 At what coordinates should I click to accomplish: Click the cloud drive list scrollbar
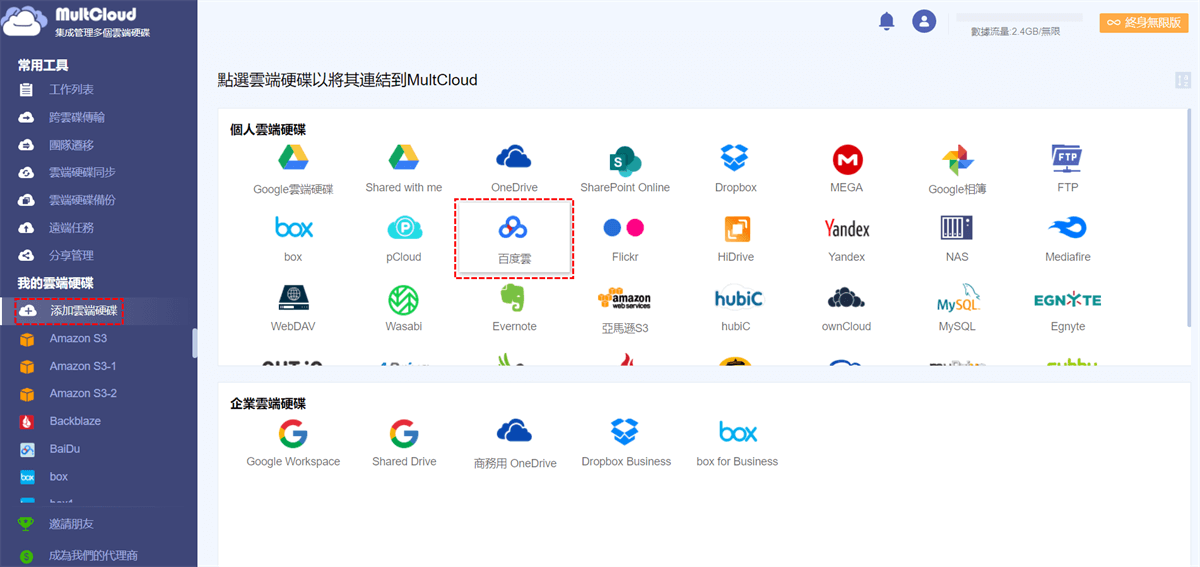pyautogui.click(x=1188, y=218)
